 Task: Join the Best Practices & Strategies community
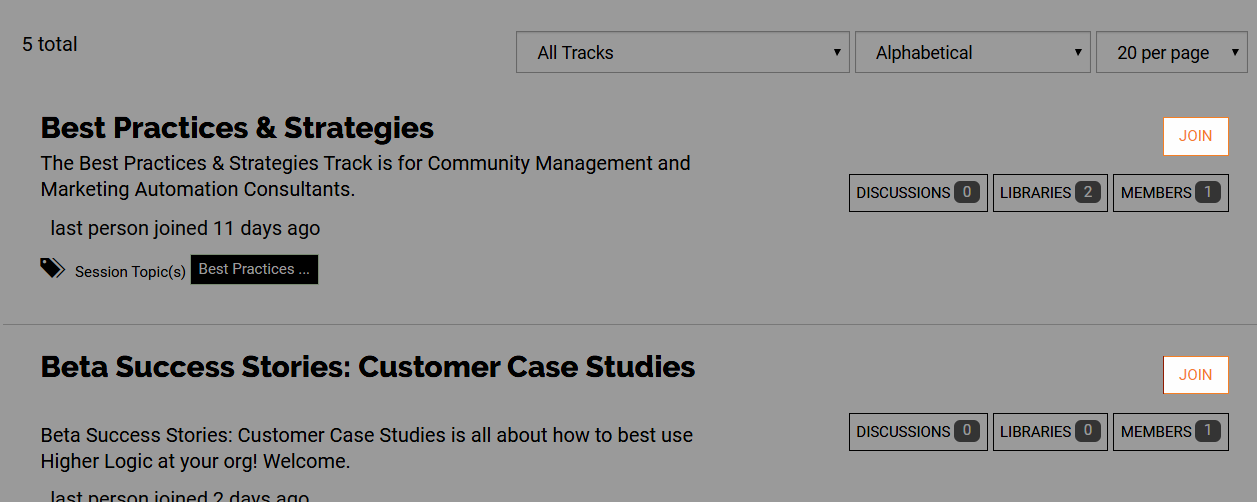[x=1195, y=136]
